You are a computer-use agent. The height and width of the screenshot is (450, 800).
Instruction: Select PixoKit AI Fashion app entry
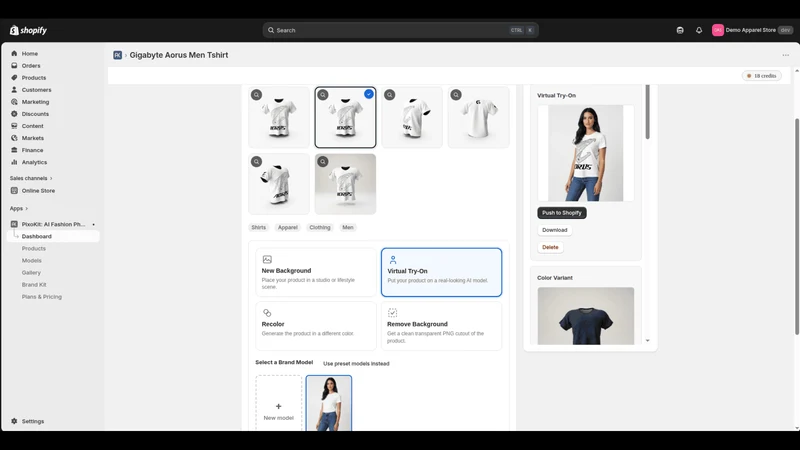tap(53, 224)
